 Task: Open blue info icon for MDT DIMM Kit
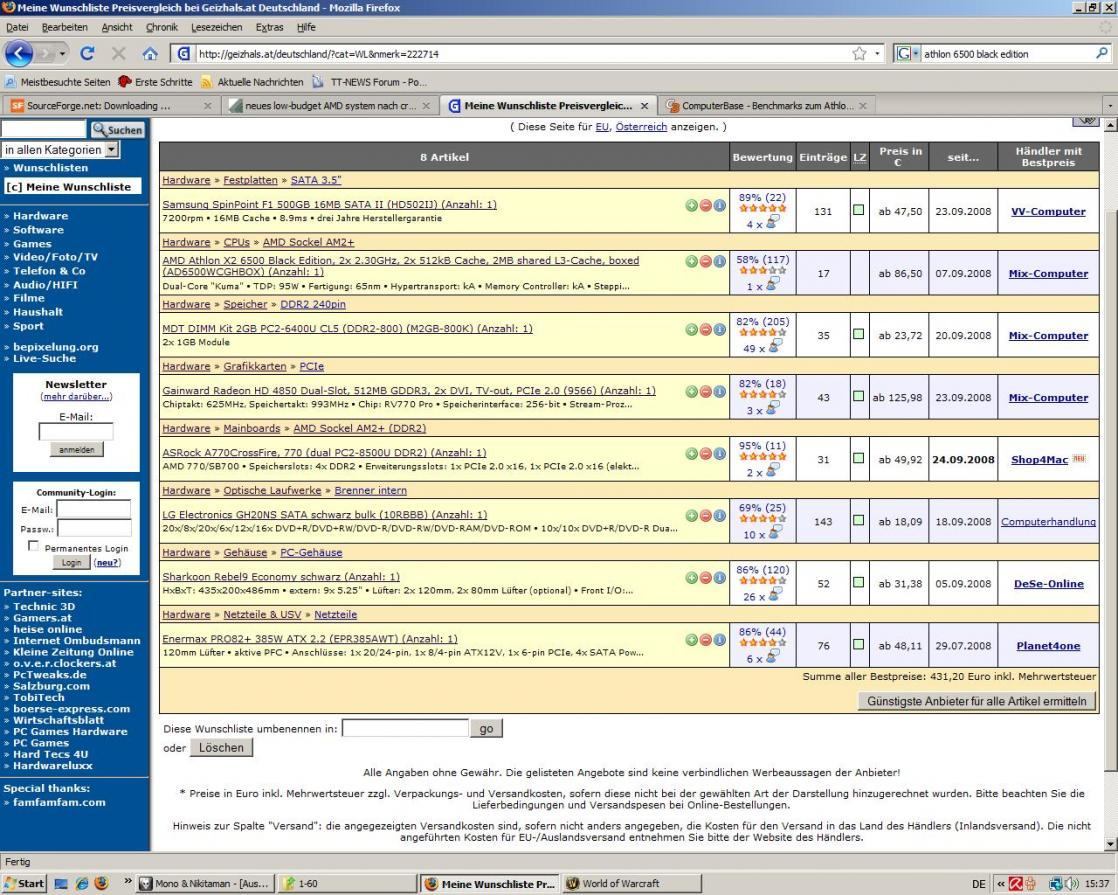tap(719, 329)
